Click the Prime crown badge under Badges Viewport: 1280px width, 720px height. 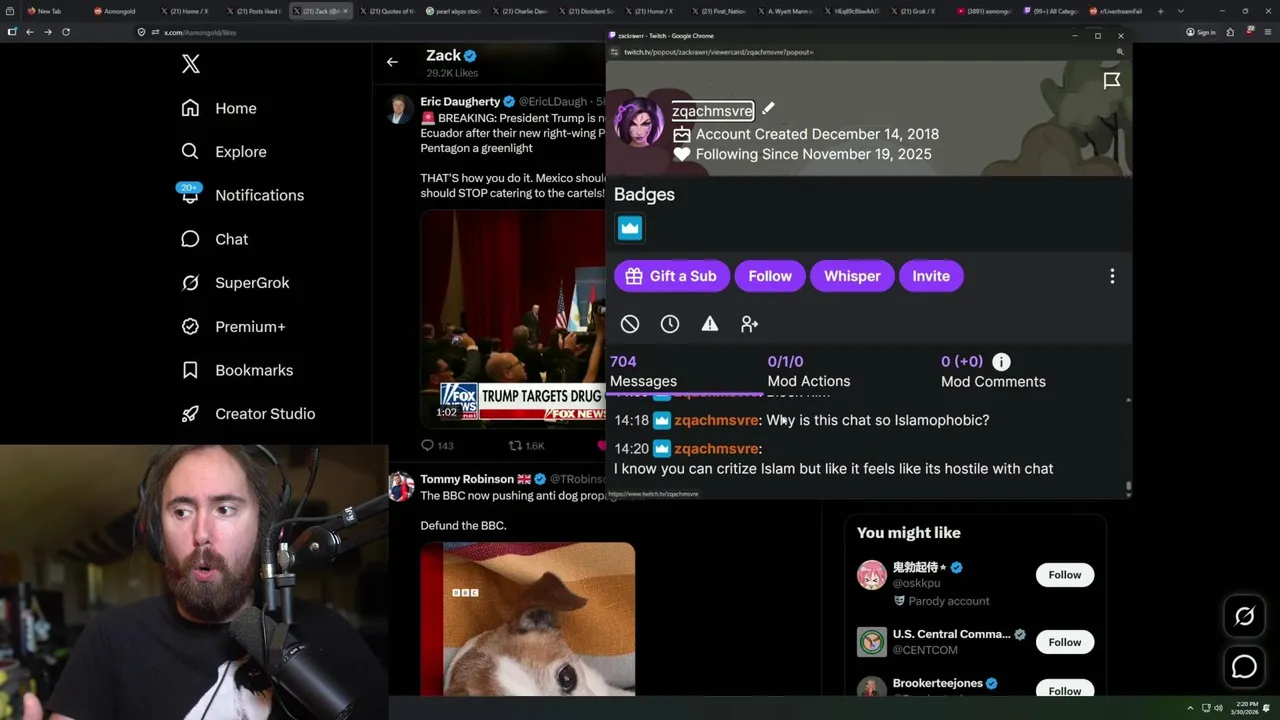coord(630,228)
